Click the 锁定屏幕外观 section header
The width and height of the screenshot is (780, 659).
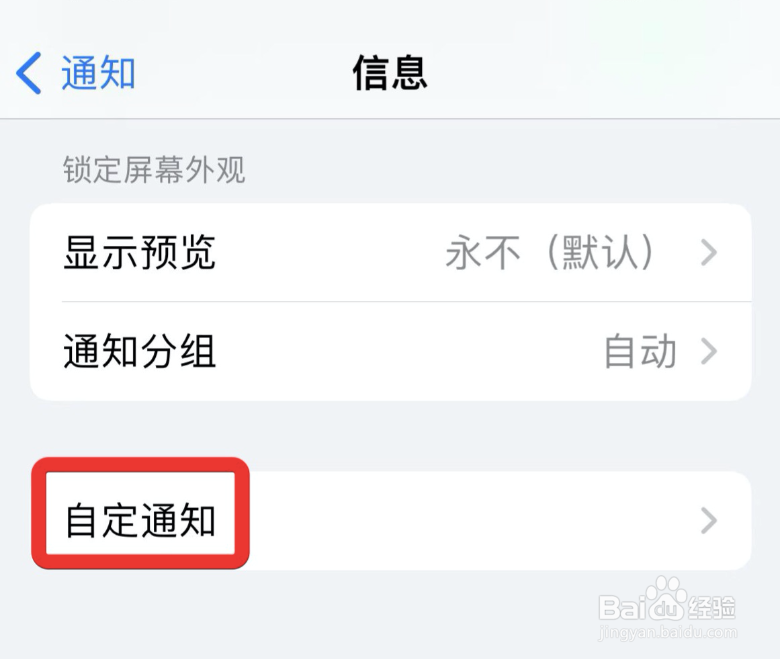coord(154,170)
